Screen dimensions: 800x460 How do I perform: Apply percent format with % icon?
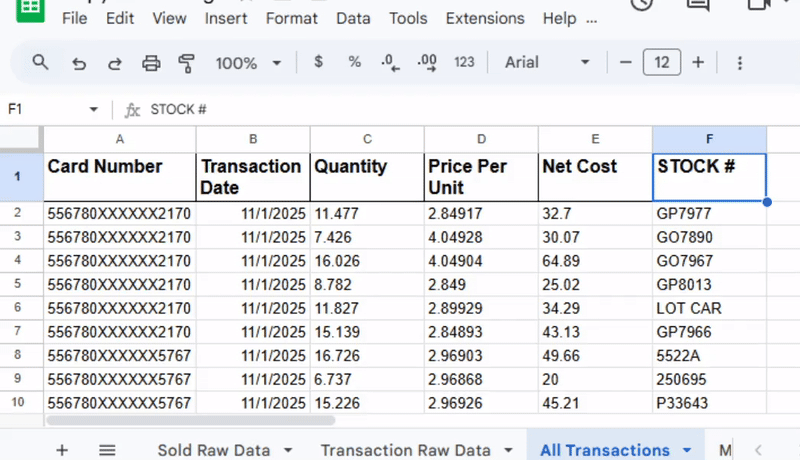pyautogui.click(x=354, y=62)
